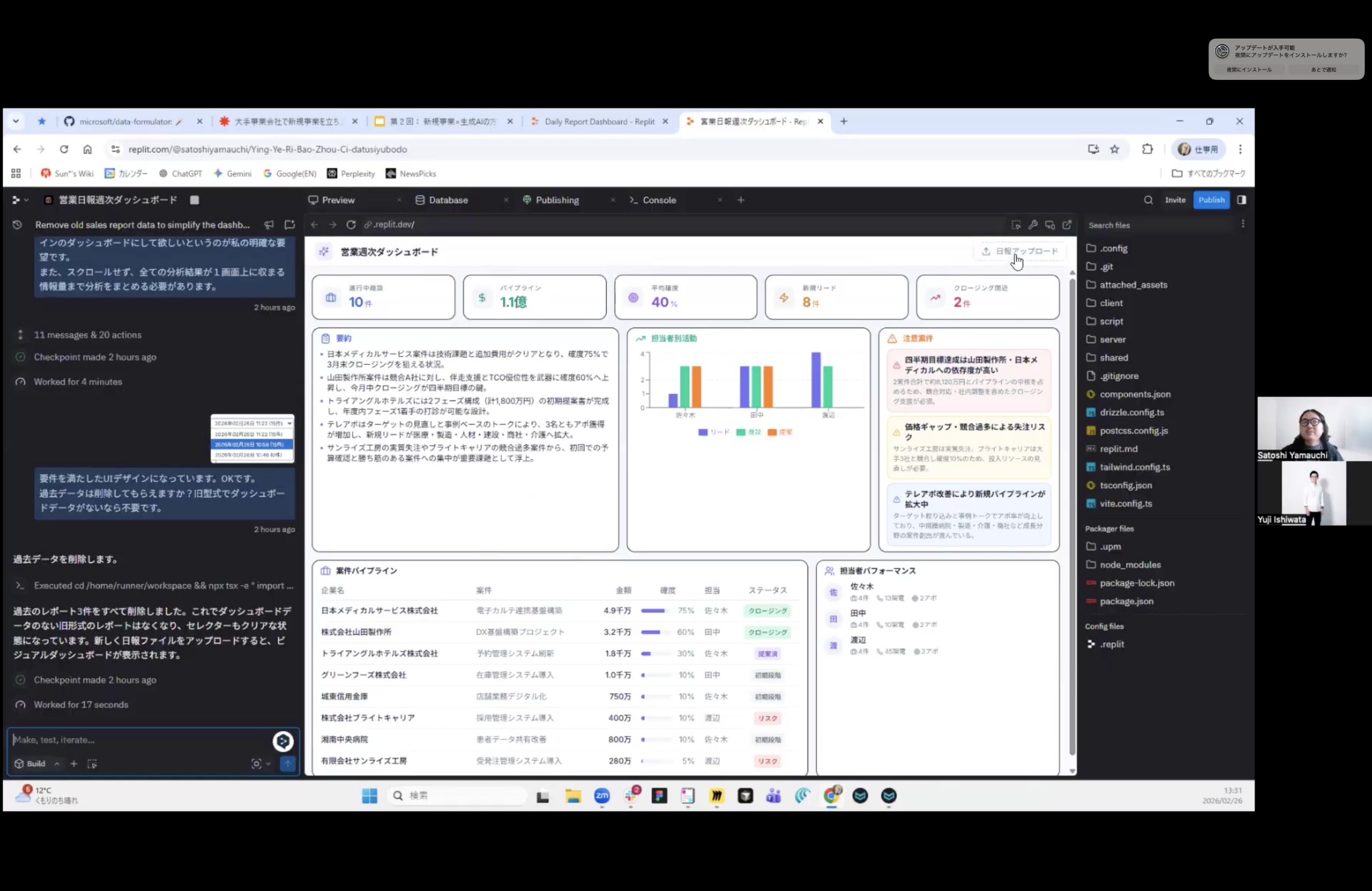Expand the 11 messages & 20 actions row
The width and height of the screenshot is (1372, 891).
click(87, 335)
